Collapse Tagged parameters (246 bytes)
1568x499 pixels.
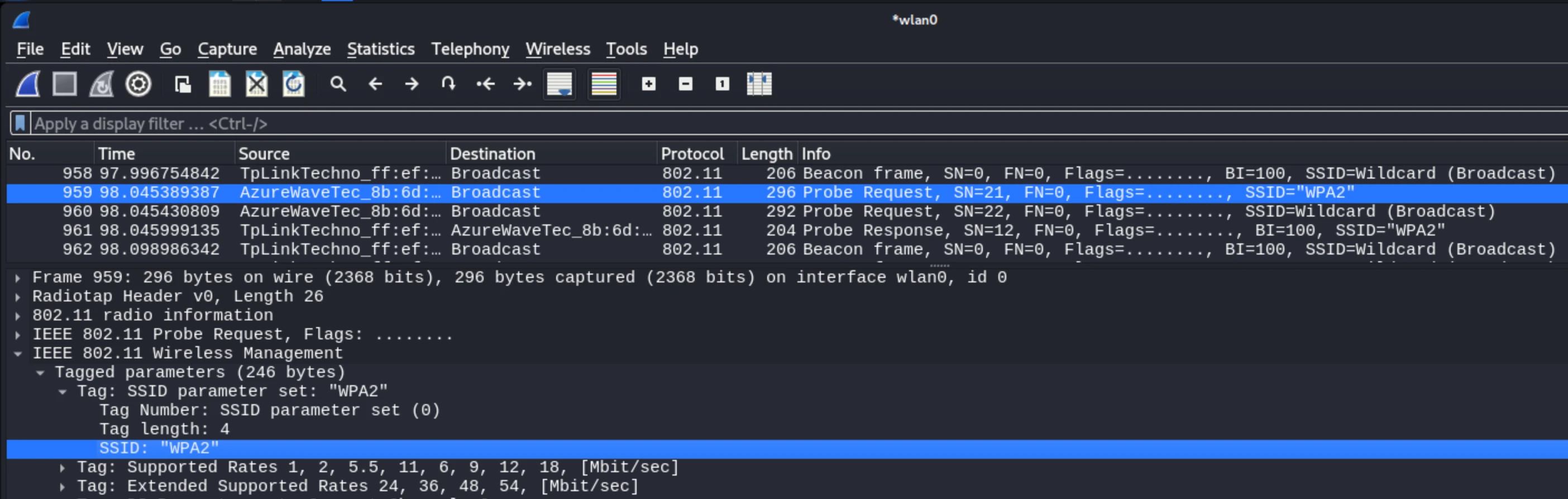[x=40, y=372]
